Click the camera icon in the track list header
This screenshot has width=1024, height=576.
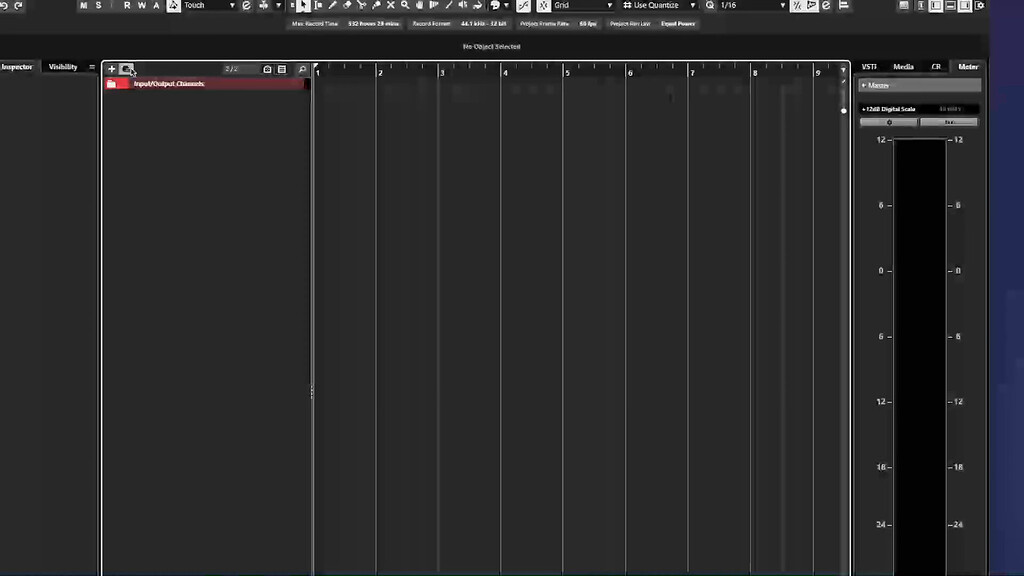pyautogui.click(x=266, y=69)
